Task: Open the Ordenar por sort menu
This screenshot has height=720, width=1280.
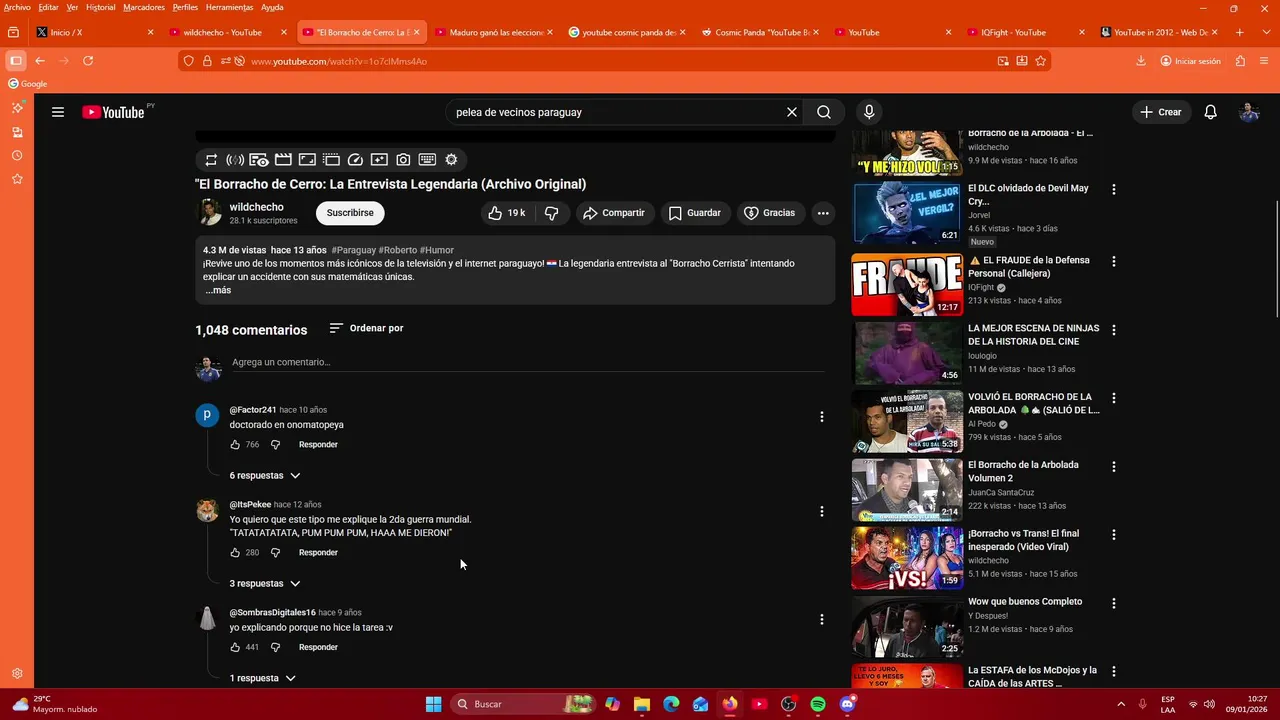Action: (x=366, y=328)
